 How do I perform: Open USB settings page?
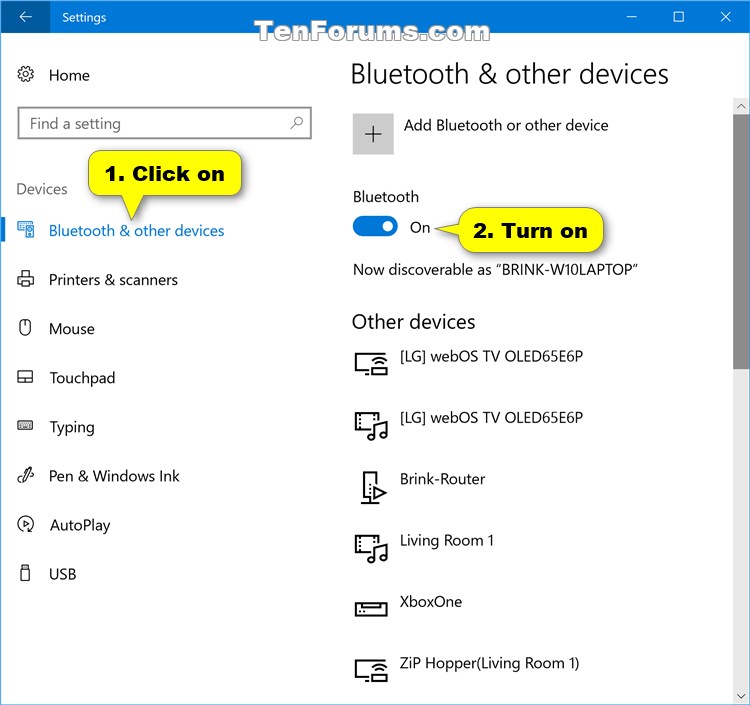[x=63, y=574]
